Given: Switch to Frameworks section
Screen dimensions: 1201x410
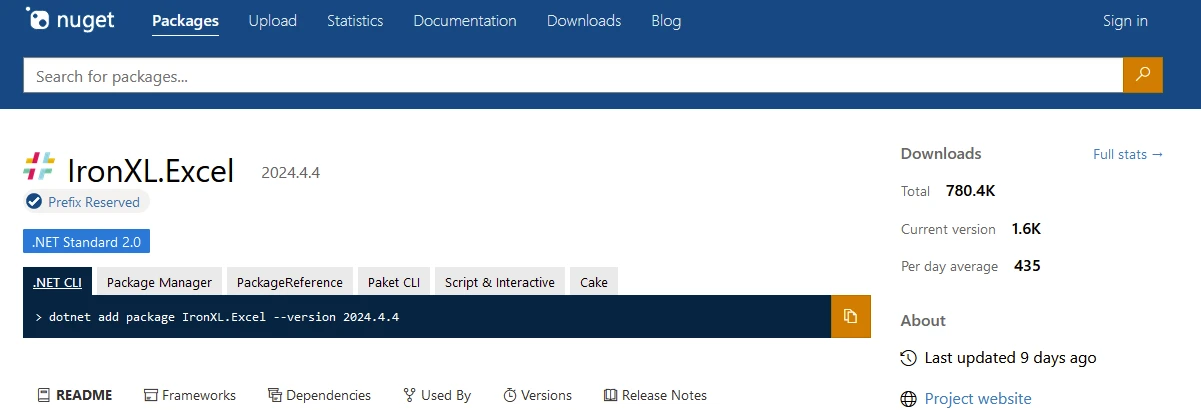Looking at the screenshot, I should pos(190,395).
